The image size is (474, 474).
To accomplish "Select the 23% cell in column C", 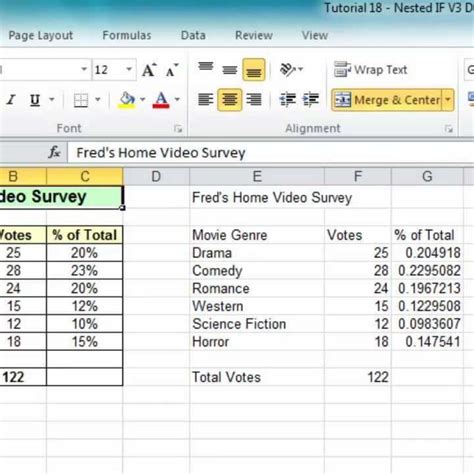I will (x=85, y=270).
